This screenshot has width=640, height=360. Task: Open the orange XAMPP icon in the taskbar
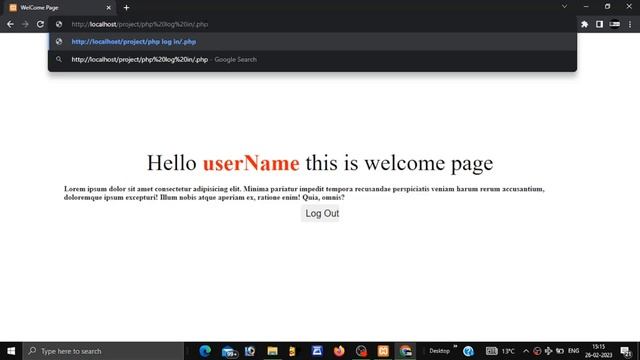[383, 351]
